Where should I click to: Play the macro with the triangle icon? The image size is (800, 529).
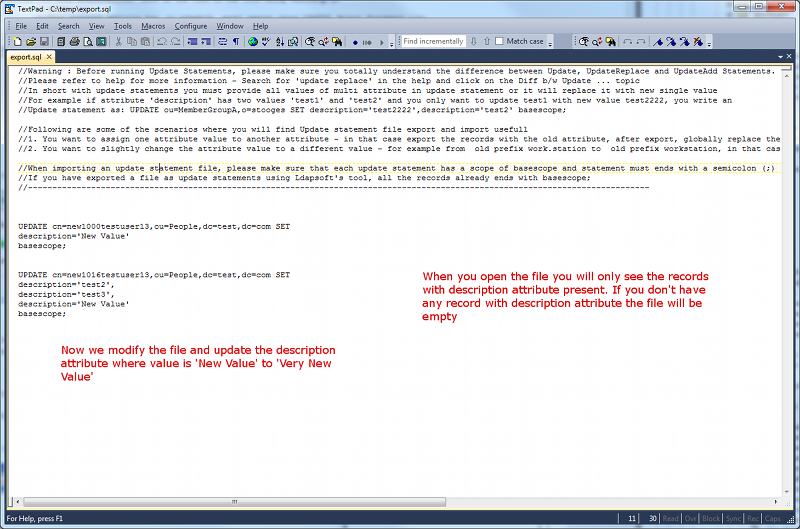pos(381,42)
